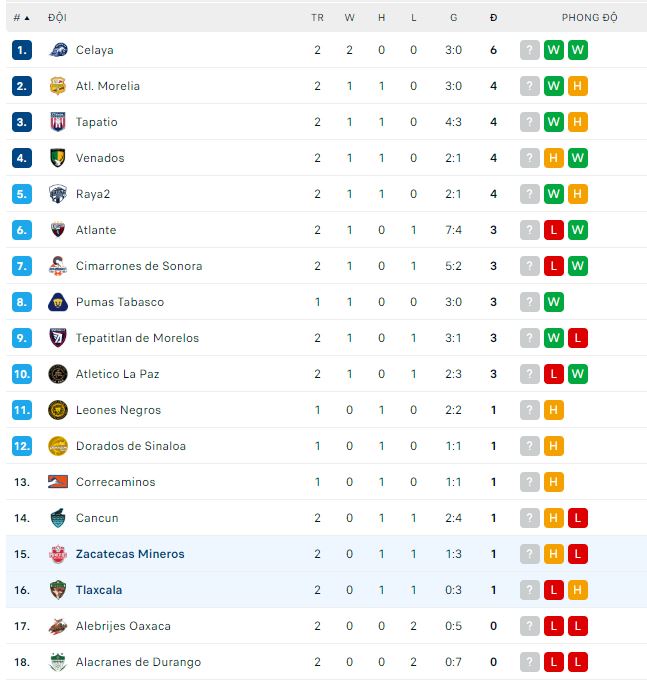Click the Alebrijes Oaxaca team logo
The width and height of the screenshot is (647, 680).
[58, 626]
